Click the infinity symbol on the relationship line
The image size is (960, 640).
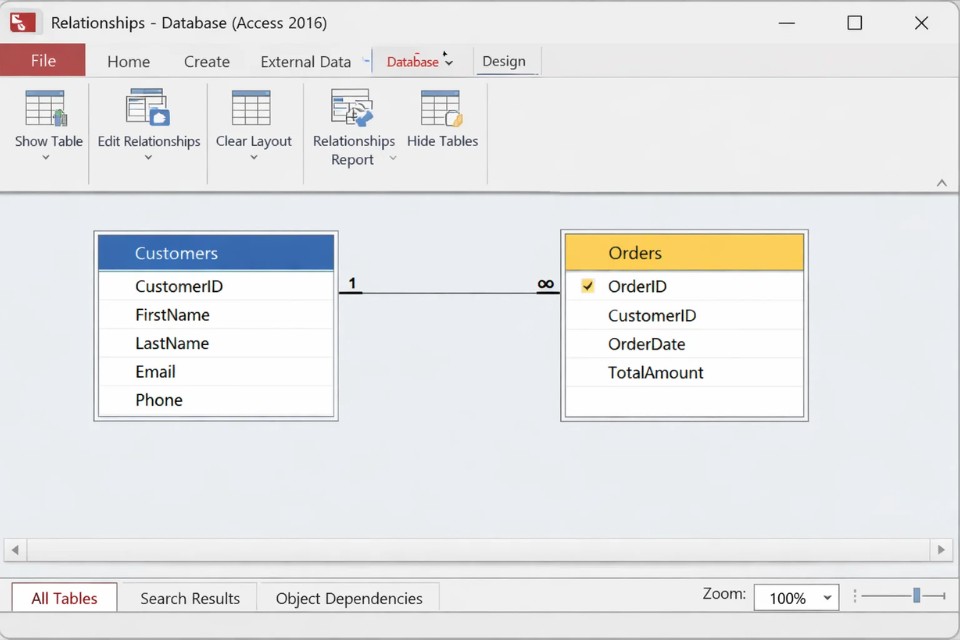(545, 285)
